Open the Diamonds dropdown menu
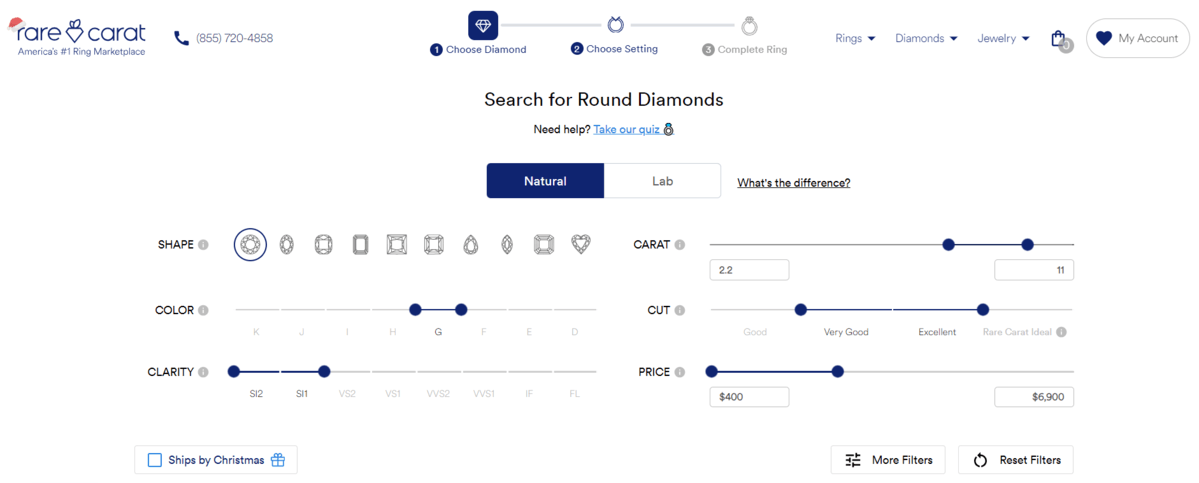This screenshot has width=1199, height=483. point(926,38)
